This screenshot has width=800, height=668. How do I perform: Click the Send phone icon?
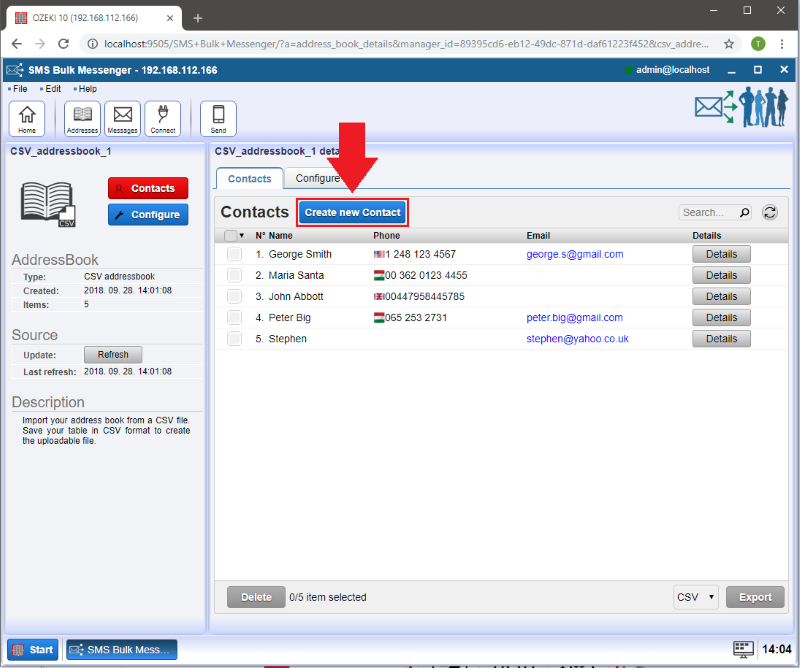click(218, 118)
